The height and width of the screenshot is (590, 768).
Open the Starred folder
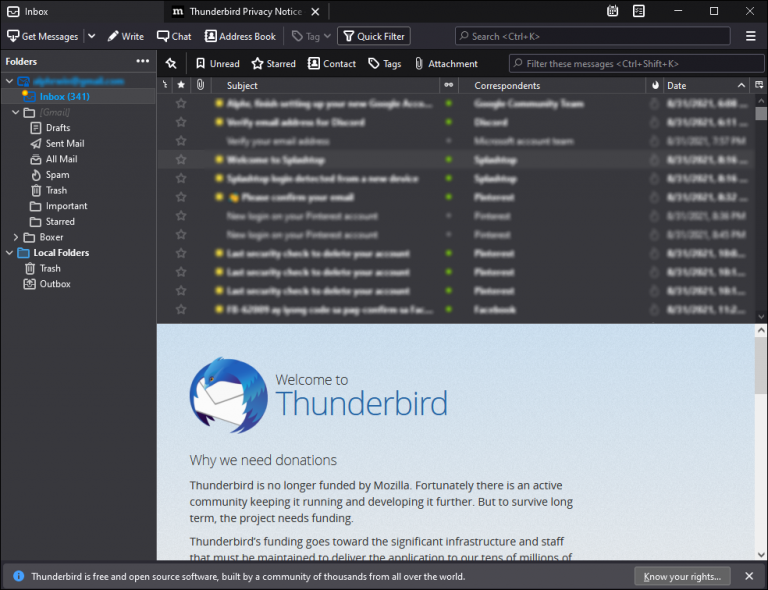pyautogui.click(x=60, y=222)
